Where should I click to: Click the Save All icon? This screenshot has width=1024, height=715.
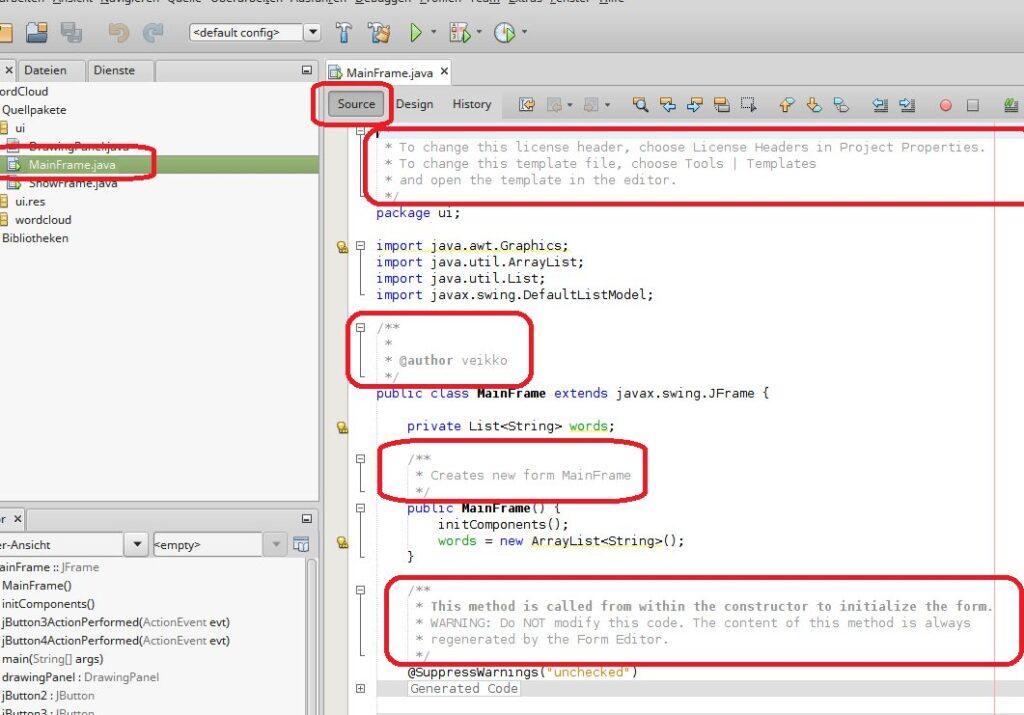71,33
